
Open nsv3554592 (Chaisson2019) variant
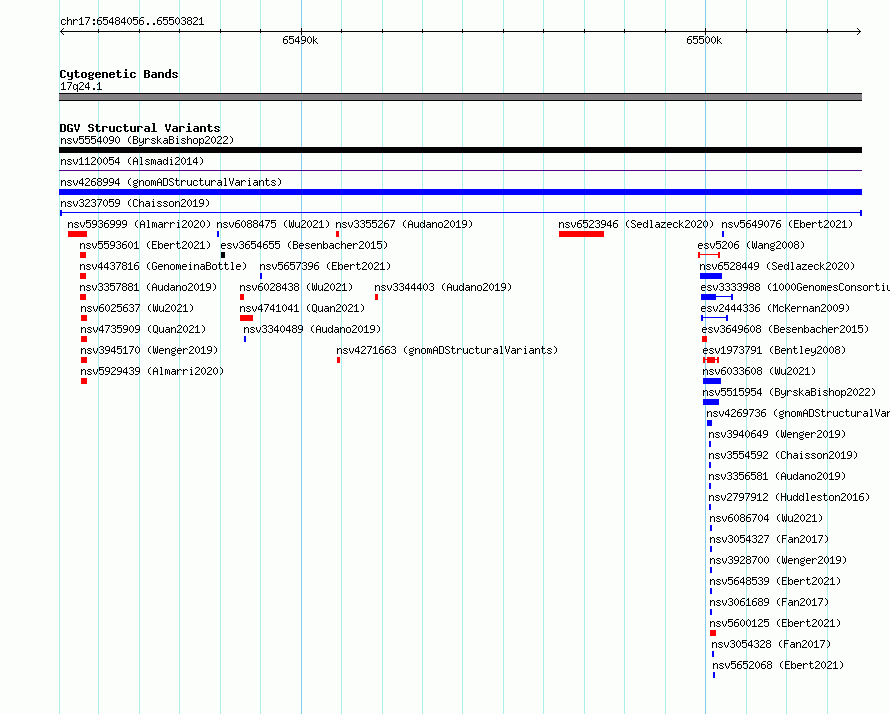tap(783, 455)
